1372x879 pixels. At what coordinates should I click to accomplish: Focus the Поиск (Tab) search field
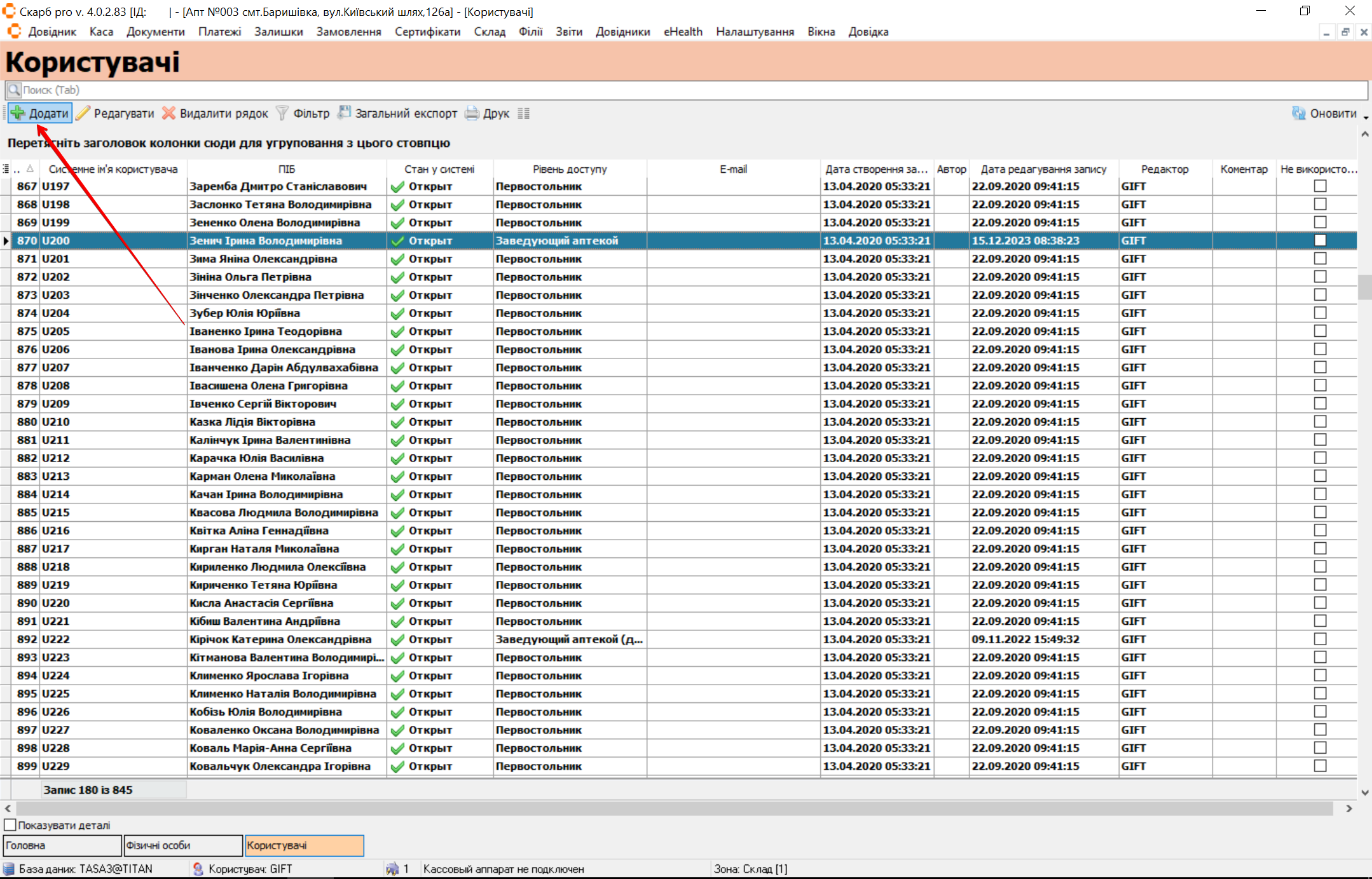(687, 90)
